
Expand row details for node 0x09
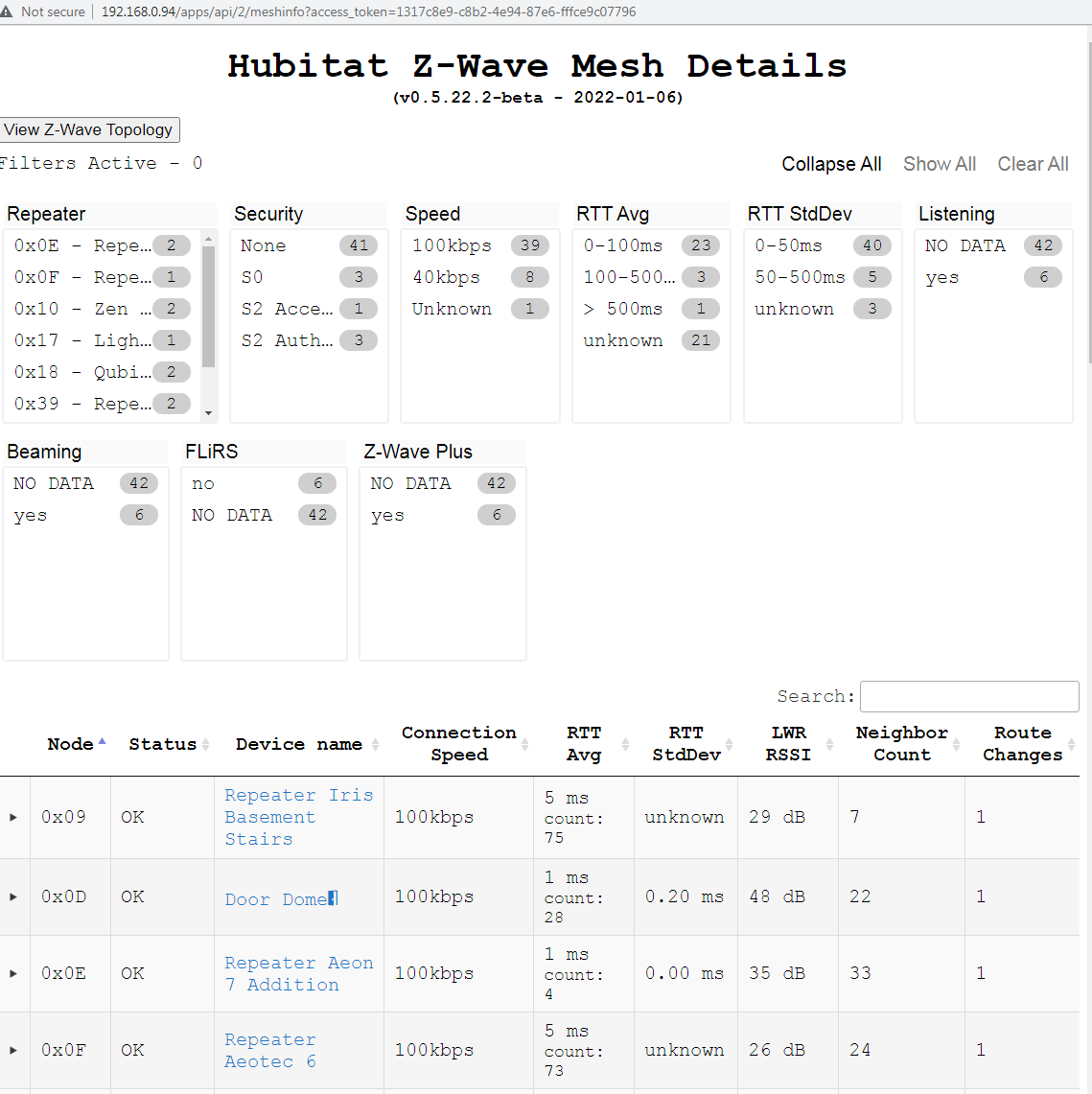coord(14,817)
